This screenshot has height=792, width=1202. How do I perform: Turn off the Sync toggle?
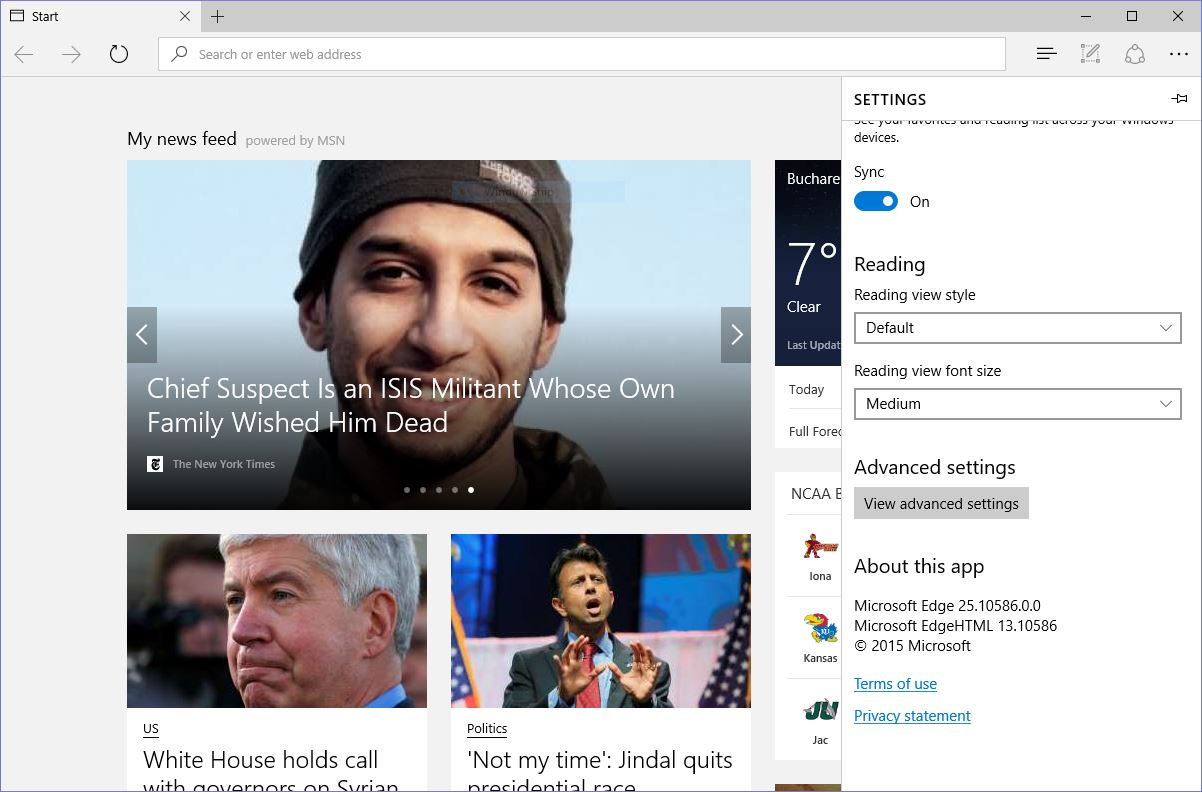coord(876,201)
